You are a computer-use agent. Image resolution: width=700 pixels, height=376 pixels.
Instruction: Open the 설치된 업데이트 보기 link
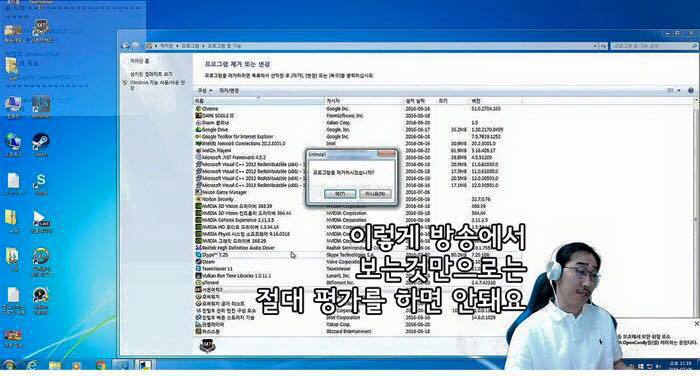(x=151, y=74)
